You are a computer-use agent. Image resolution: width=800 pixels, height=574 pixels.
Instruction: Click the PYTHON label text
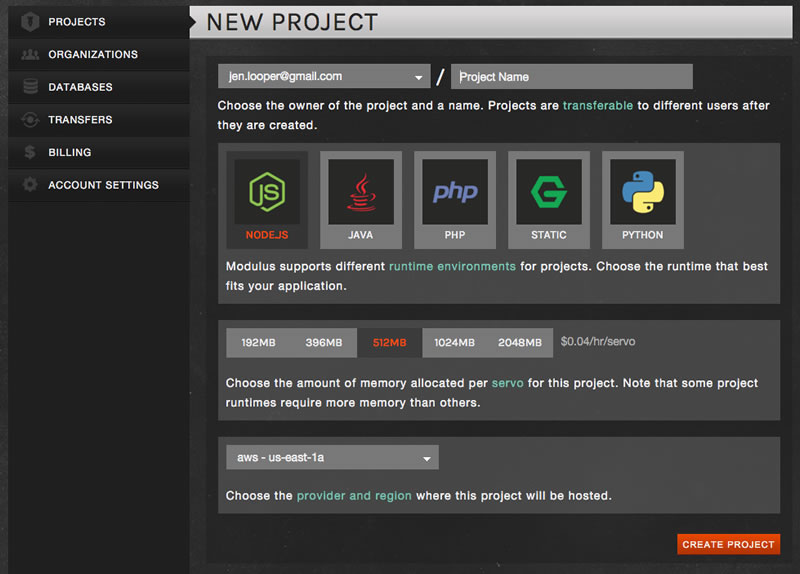pos(643,235)
